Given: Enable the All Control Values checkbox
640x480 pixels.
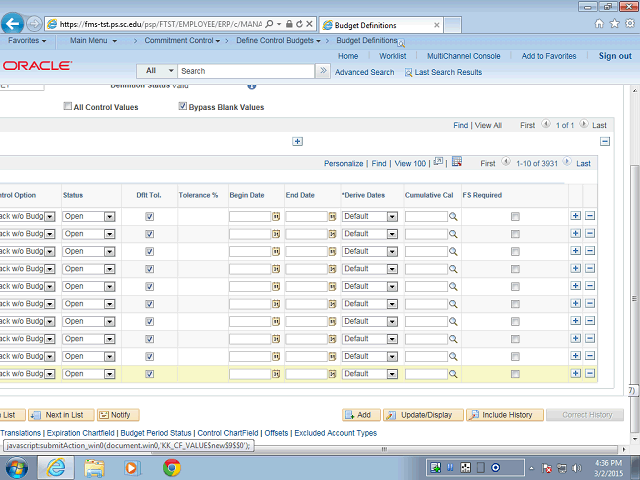Looking at the screenshot, I should (x=68, y=107).
